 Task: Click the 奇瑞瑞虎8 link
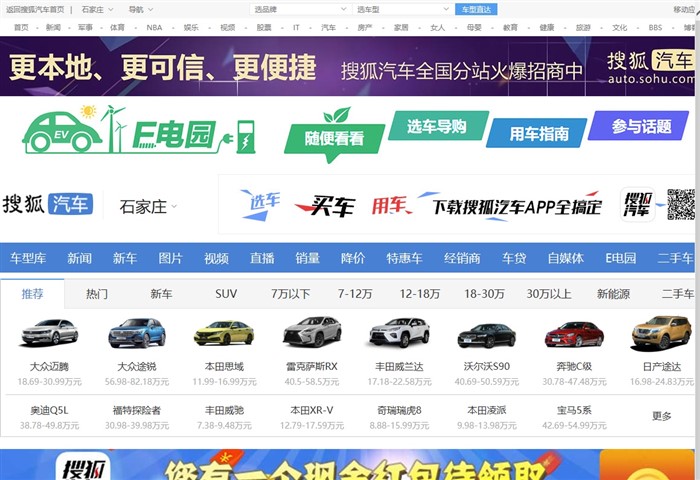coord(400,410)
